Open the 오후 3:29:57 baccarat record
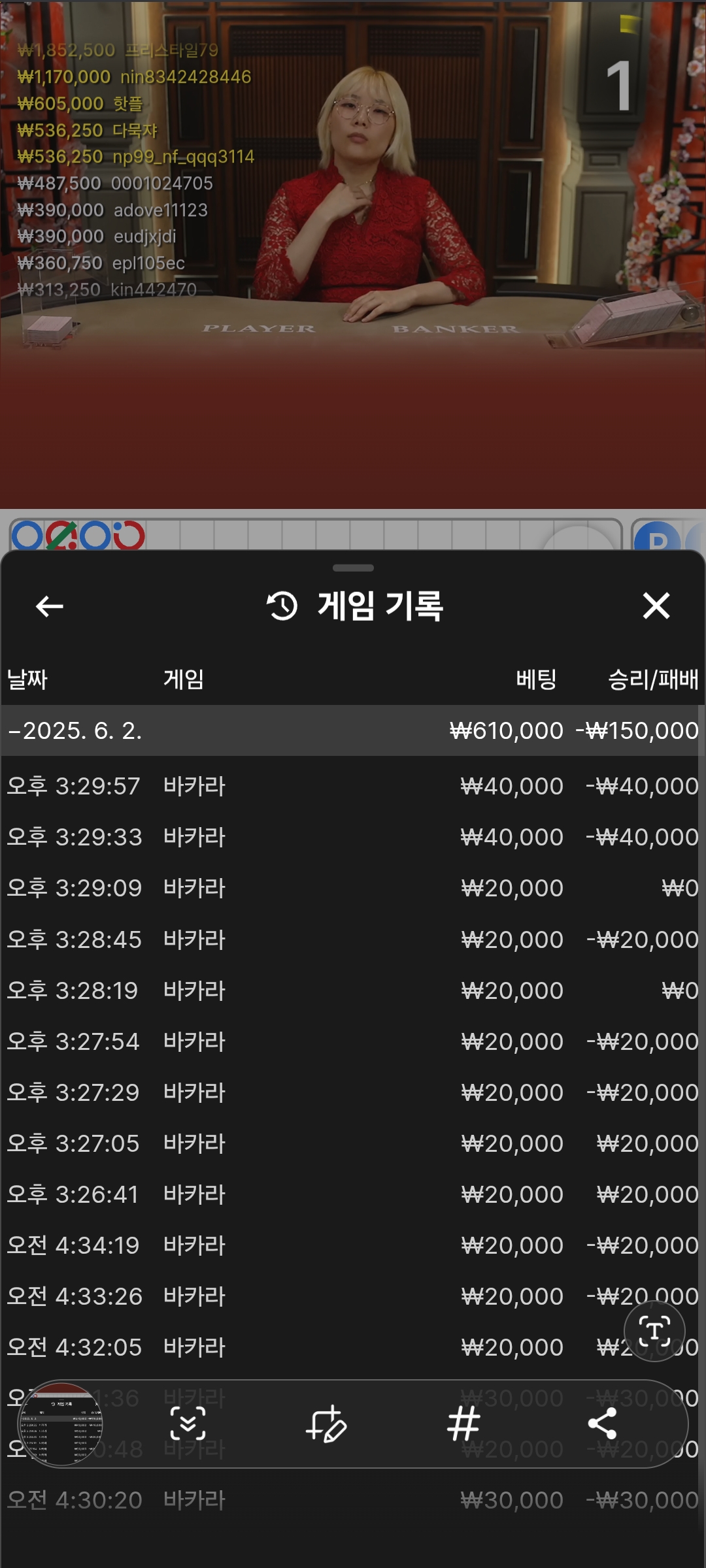The image size is (706, 1568). point(353,786)
